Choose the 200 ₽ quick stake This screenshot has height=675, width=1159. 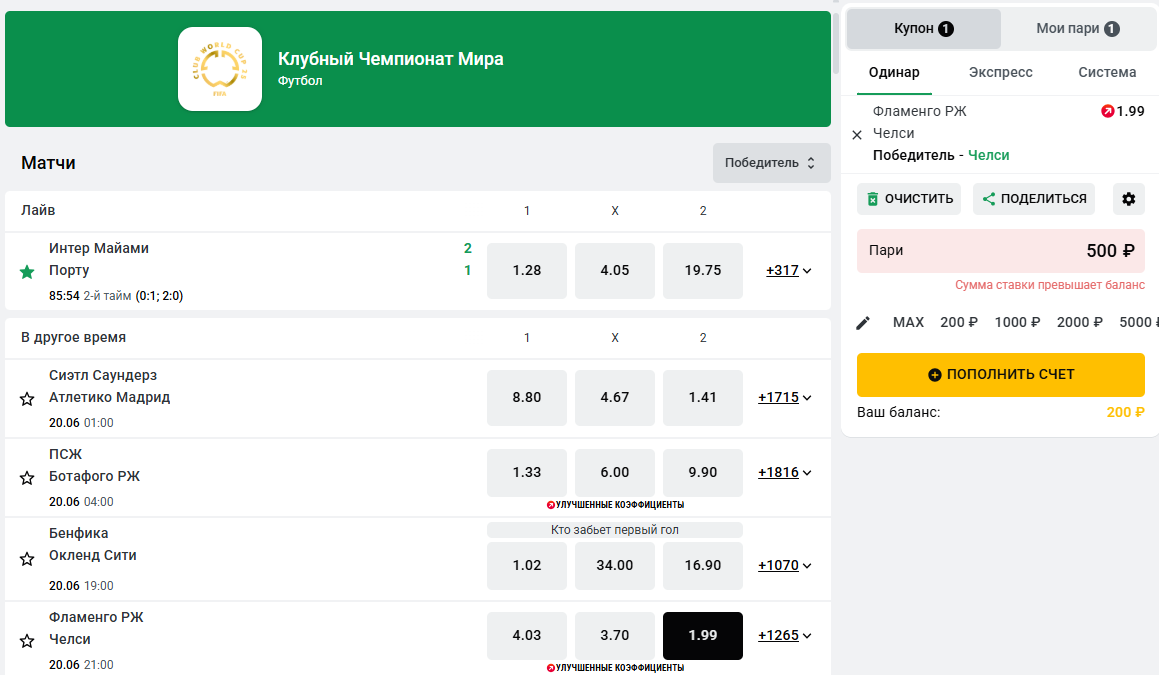point(959,322)
